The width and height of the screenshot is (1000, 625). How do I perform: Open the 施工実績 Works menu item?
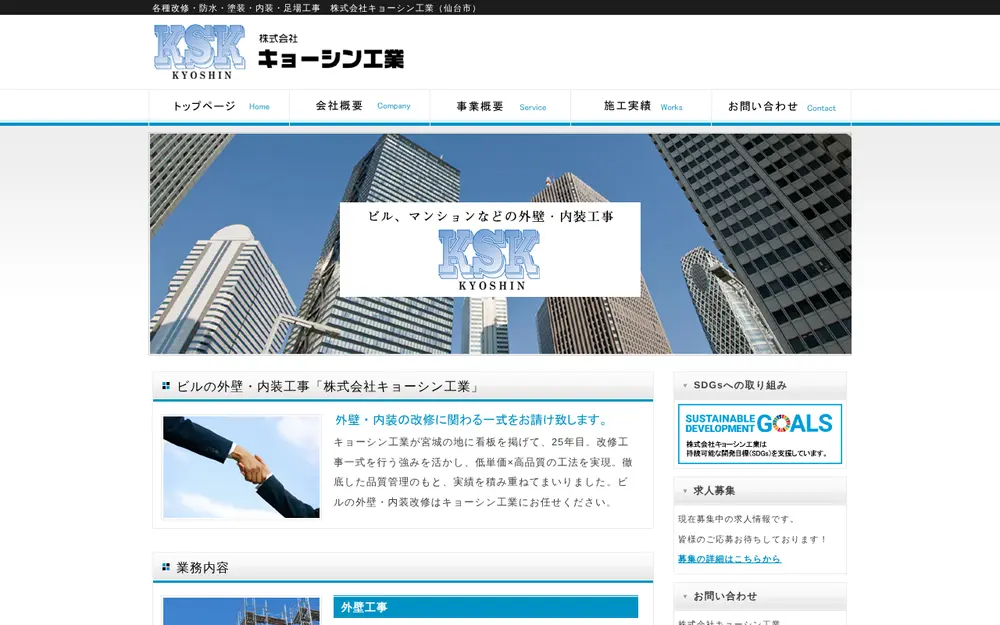641,107
